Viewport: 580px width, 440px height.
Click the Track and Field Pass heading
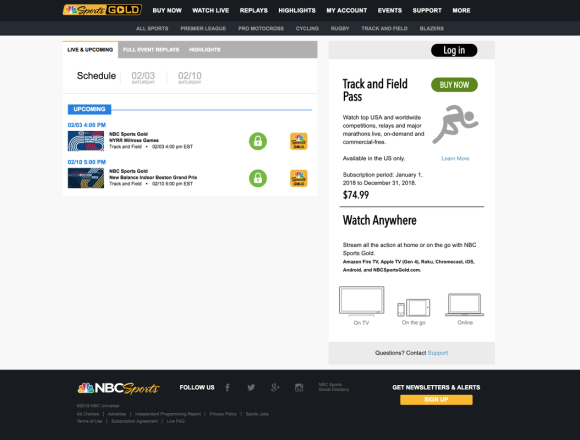click(x=375, y=90)
